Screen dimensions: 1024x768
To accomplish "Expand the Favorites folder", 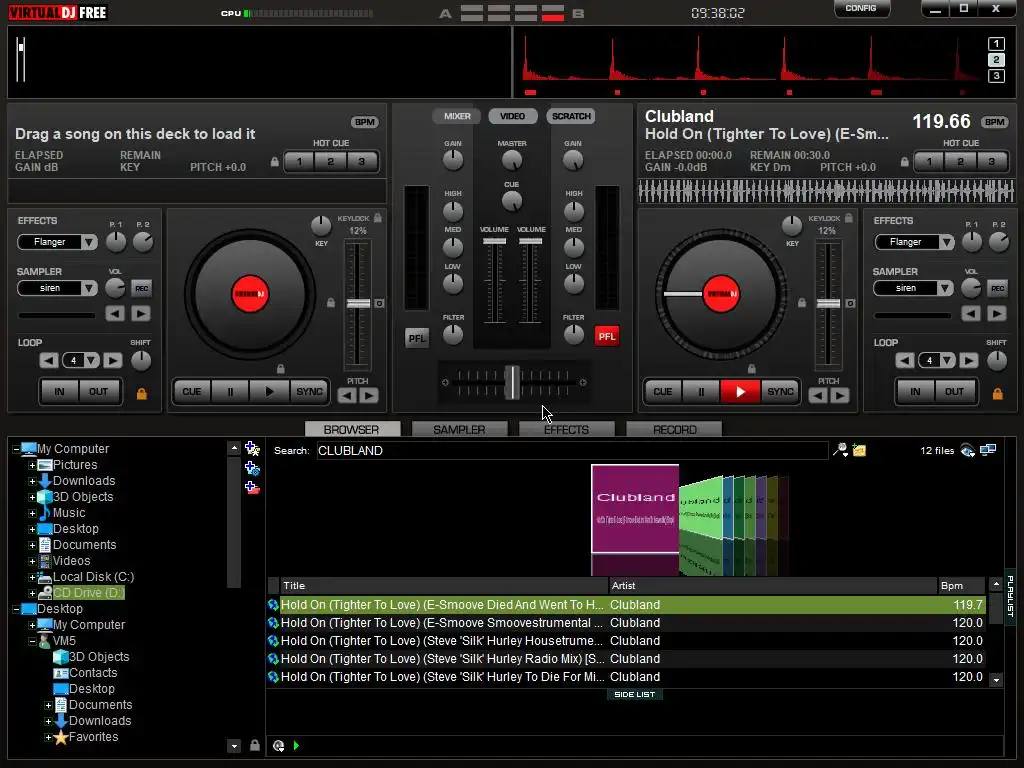I will 48,737.
